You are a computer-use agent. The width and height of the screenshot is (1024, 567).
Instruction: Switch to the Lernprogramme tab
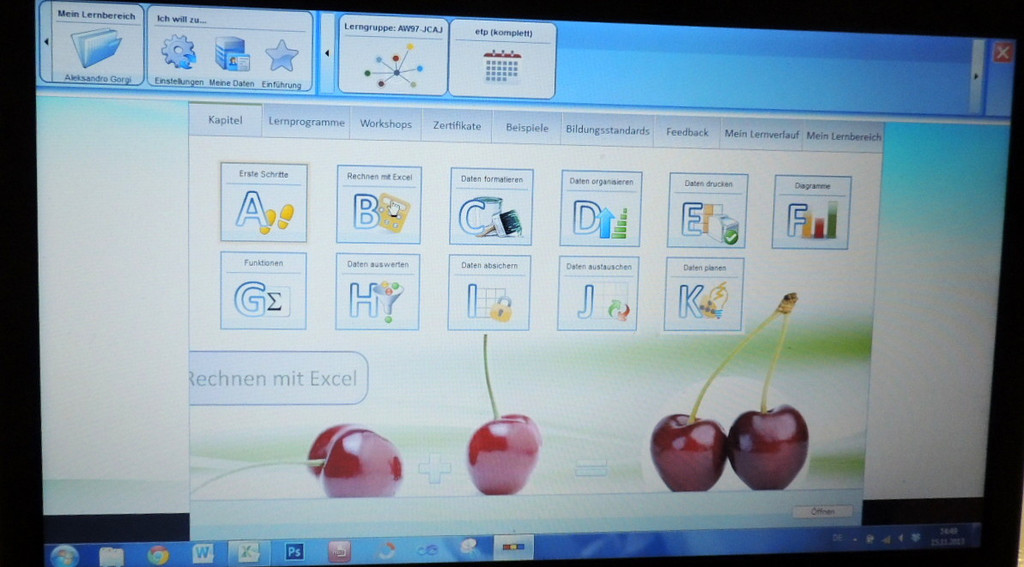tap(306, 123)
